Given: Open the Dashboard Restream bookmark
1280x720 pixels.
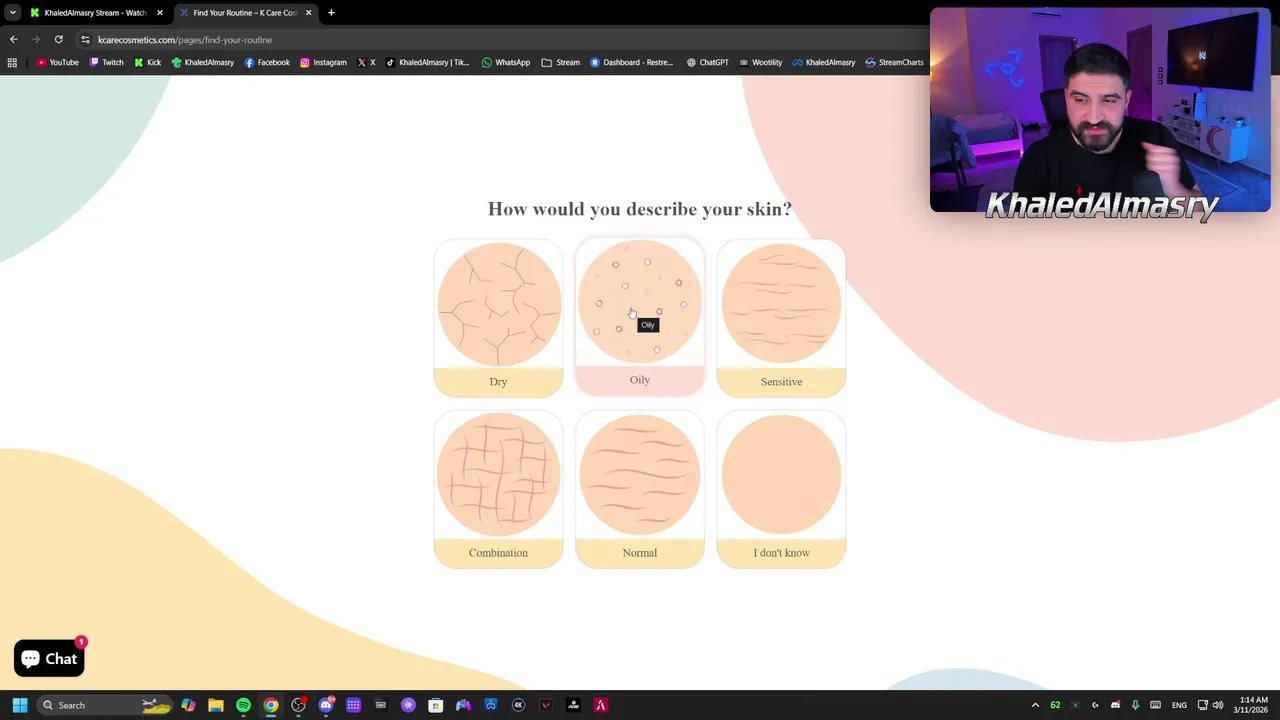Looking at the screenshot, I should tap(631, 62).
